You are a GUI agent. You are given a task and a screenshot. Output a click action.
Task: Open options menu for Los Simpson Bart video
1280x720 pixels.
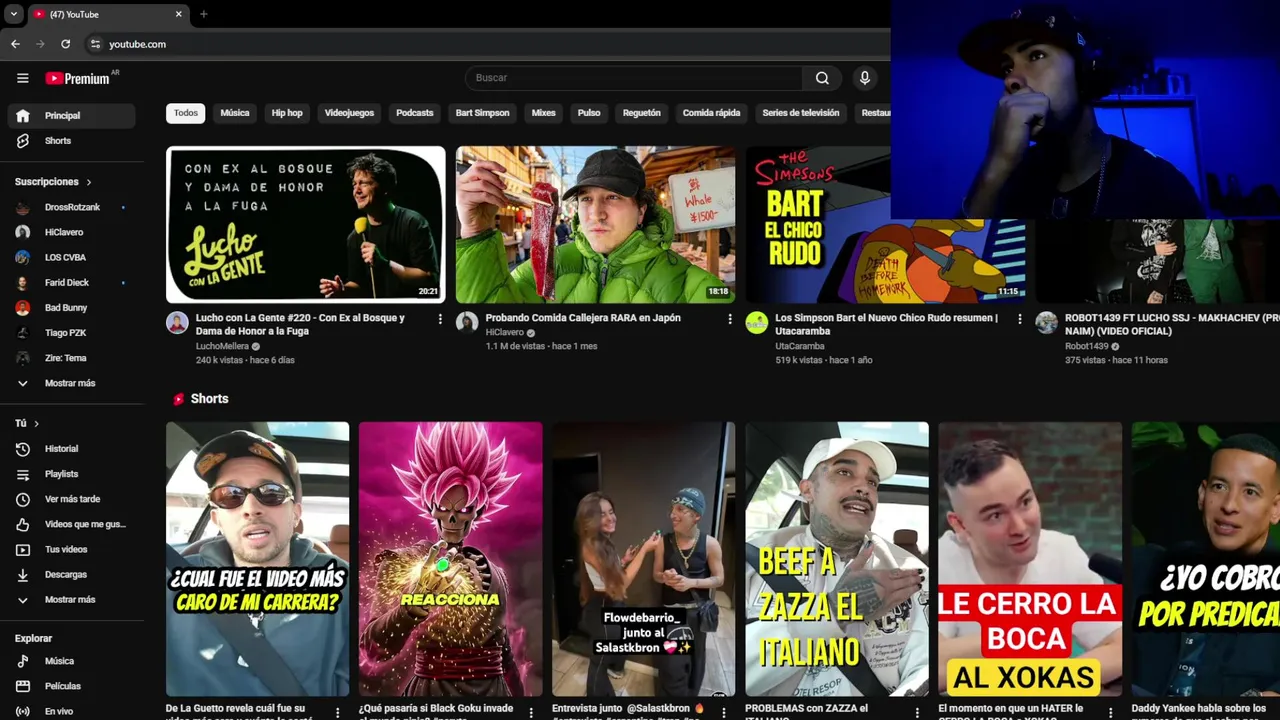point(1019,319)
